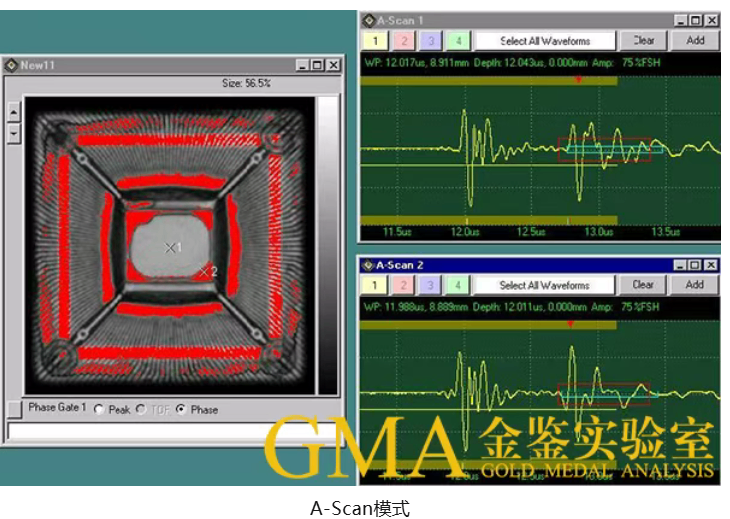The height and width of the screenshot is (519, 730).
Task: Choose the Phase radio option
Action: [180, 410]
